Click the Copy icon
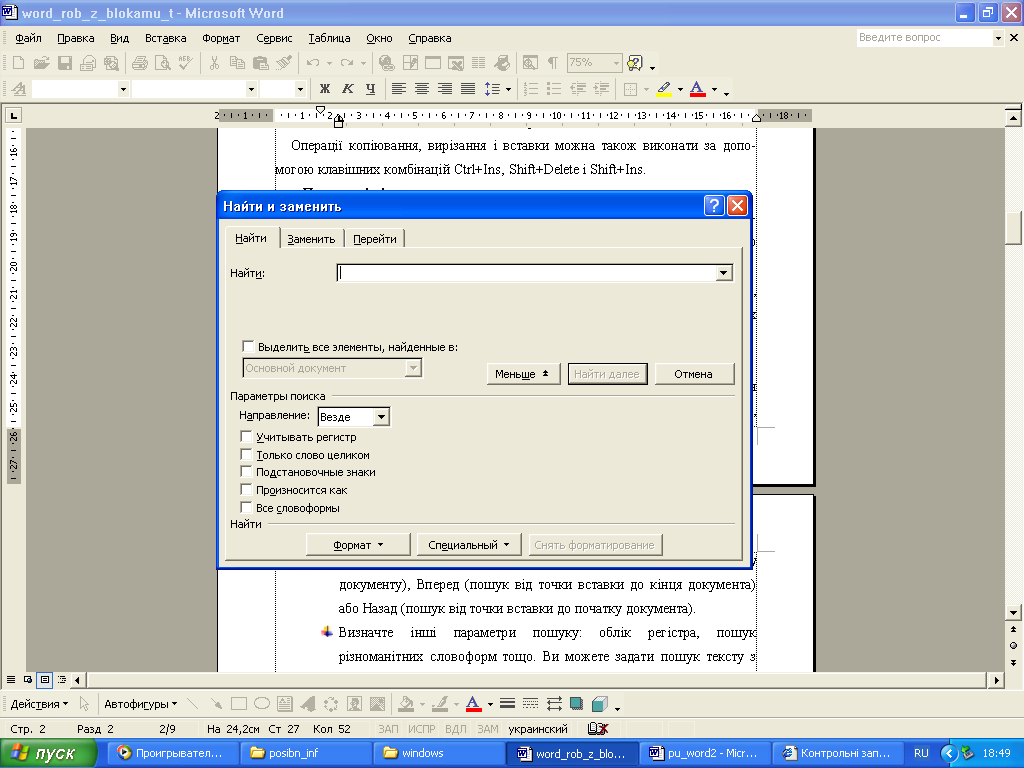This screenshot has height=768, width=1024. pos(237,63)
